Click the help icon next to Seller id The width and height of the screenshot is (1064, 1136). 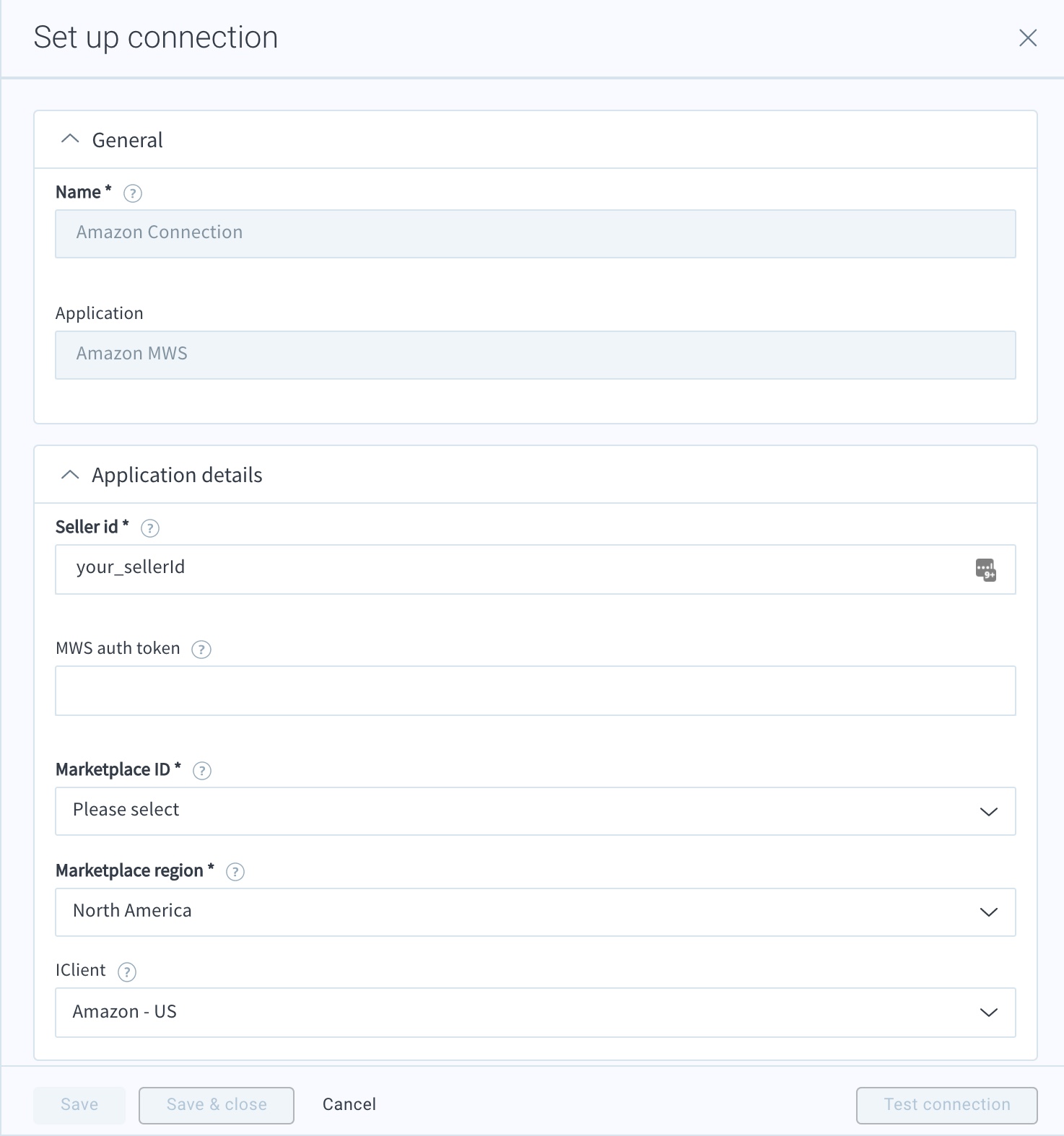tap(150, 528)
